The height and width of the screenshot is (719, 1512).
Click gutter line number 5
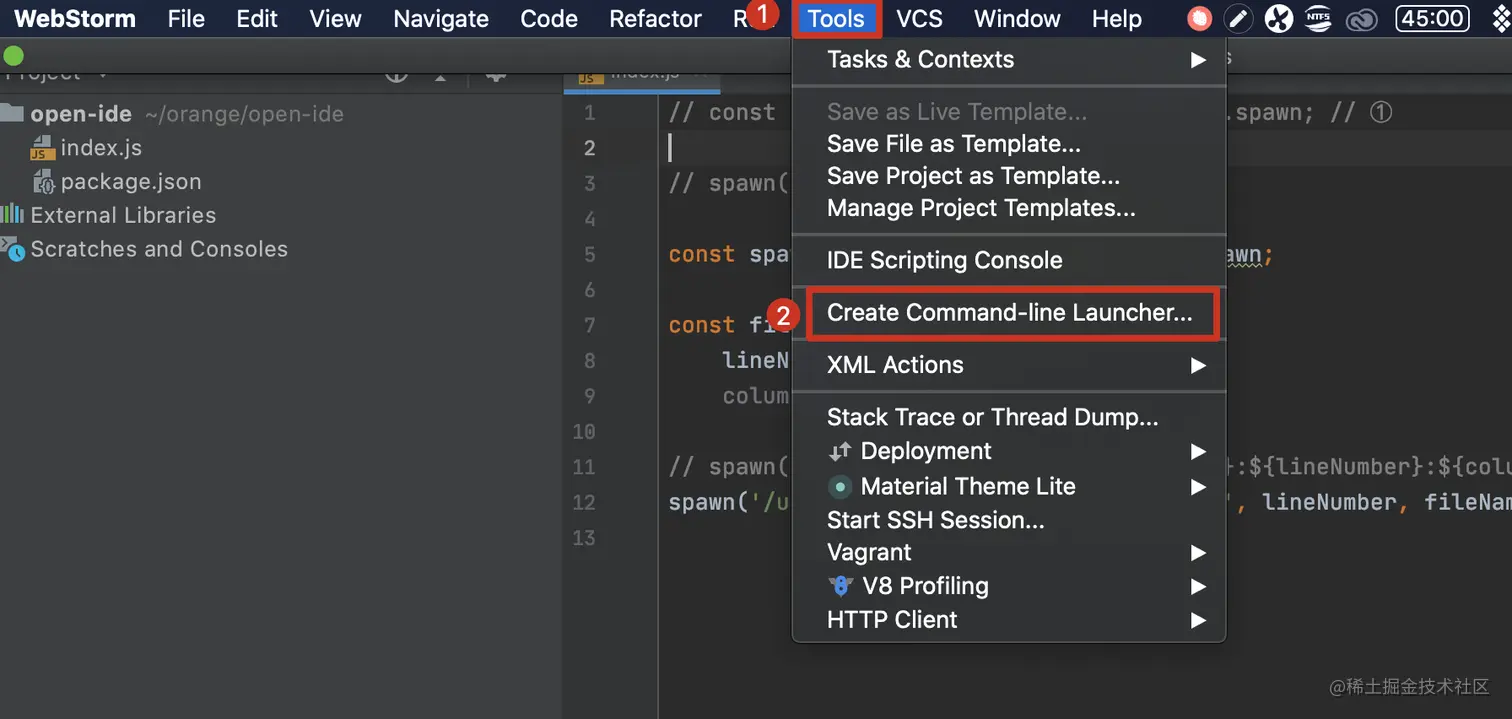coord(589,254)
